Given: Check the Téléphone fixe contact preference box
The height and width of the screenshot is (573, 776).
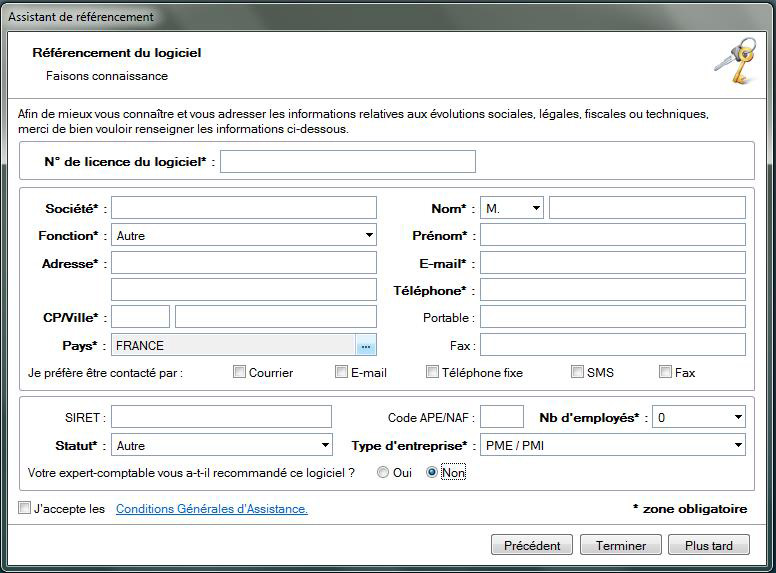Looking at the screenshot, I should point(432,372).
